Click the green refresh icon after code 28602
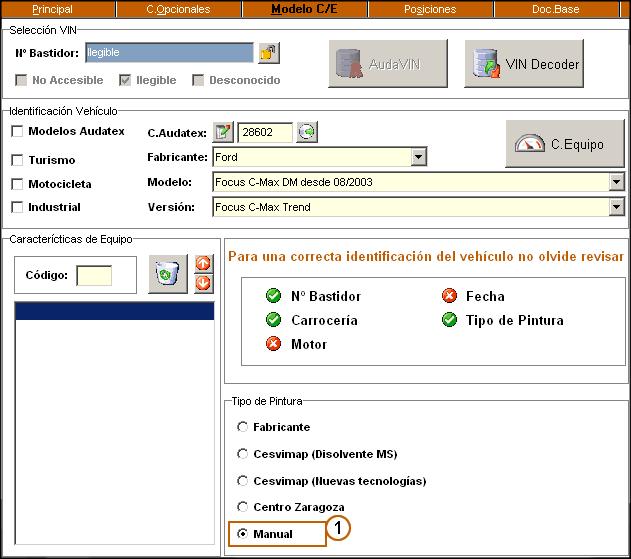Viewport: 631px width, 559px height. (x=307, y=132)
